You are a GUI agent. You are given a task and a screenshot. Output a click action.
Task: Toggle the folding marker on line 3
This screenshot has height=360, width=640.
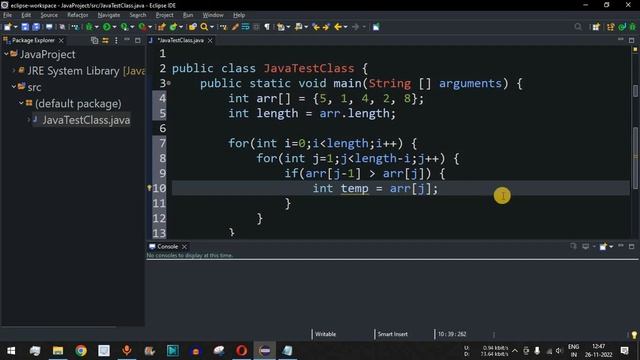169,83
